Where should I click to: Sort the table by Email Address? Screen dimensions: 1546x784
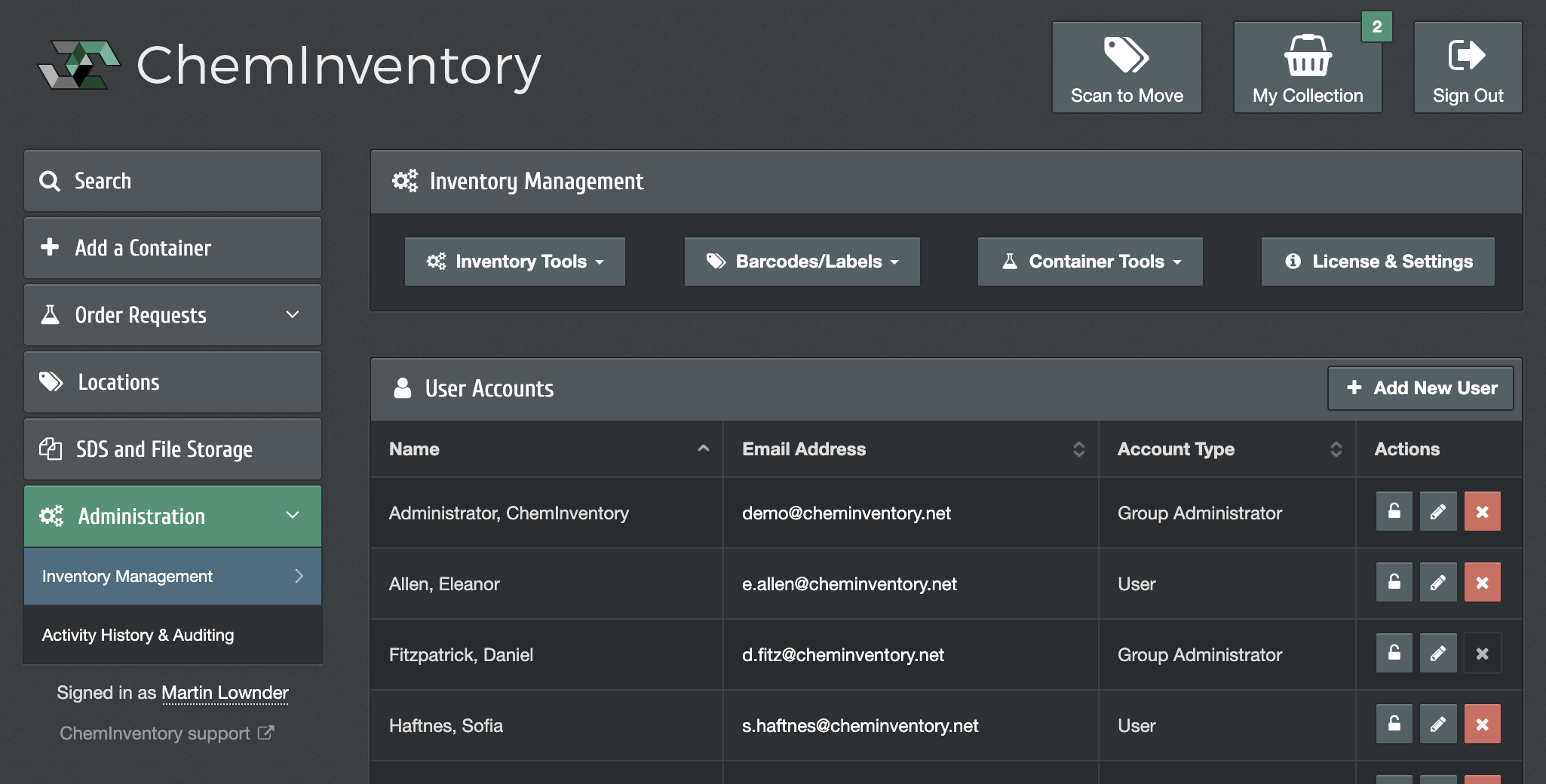(911, 449)
